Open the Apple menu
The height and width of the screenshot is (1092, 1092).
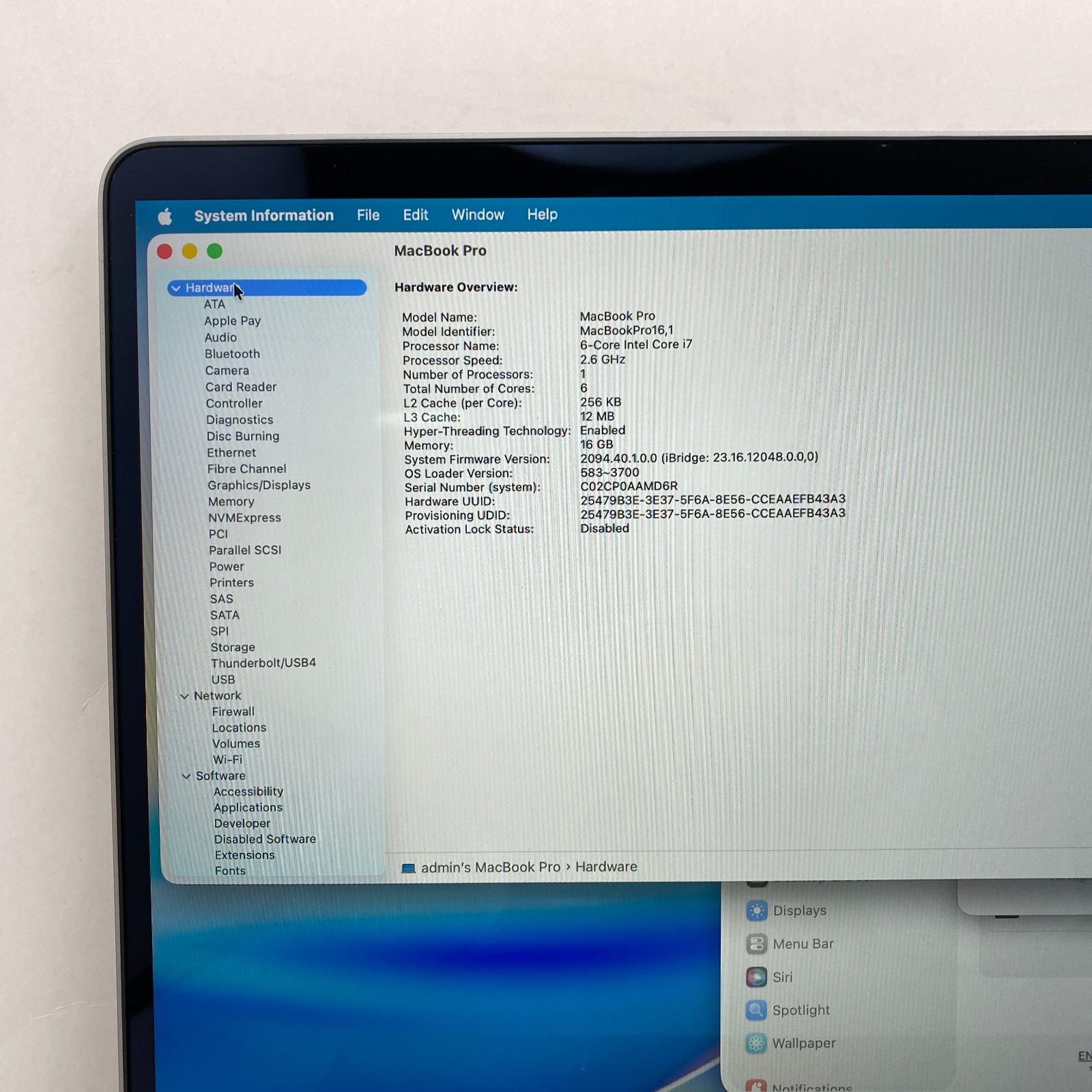(165, 216)
